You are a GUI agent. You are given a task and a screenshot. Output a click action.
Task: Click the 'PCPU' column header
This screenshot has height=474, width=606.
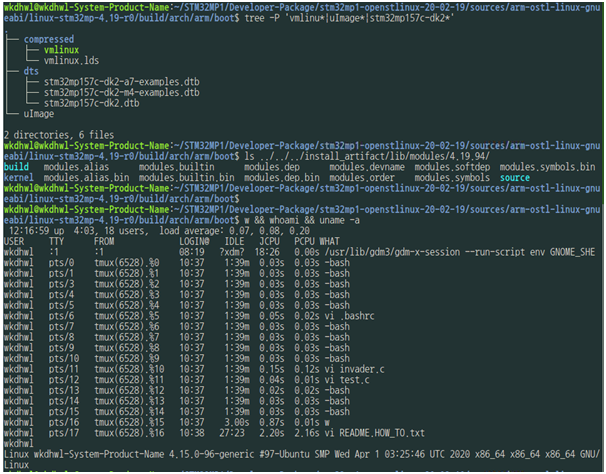click(305, 241)
